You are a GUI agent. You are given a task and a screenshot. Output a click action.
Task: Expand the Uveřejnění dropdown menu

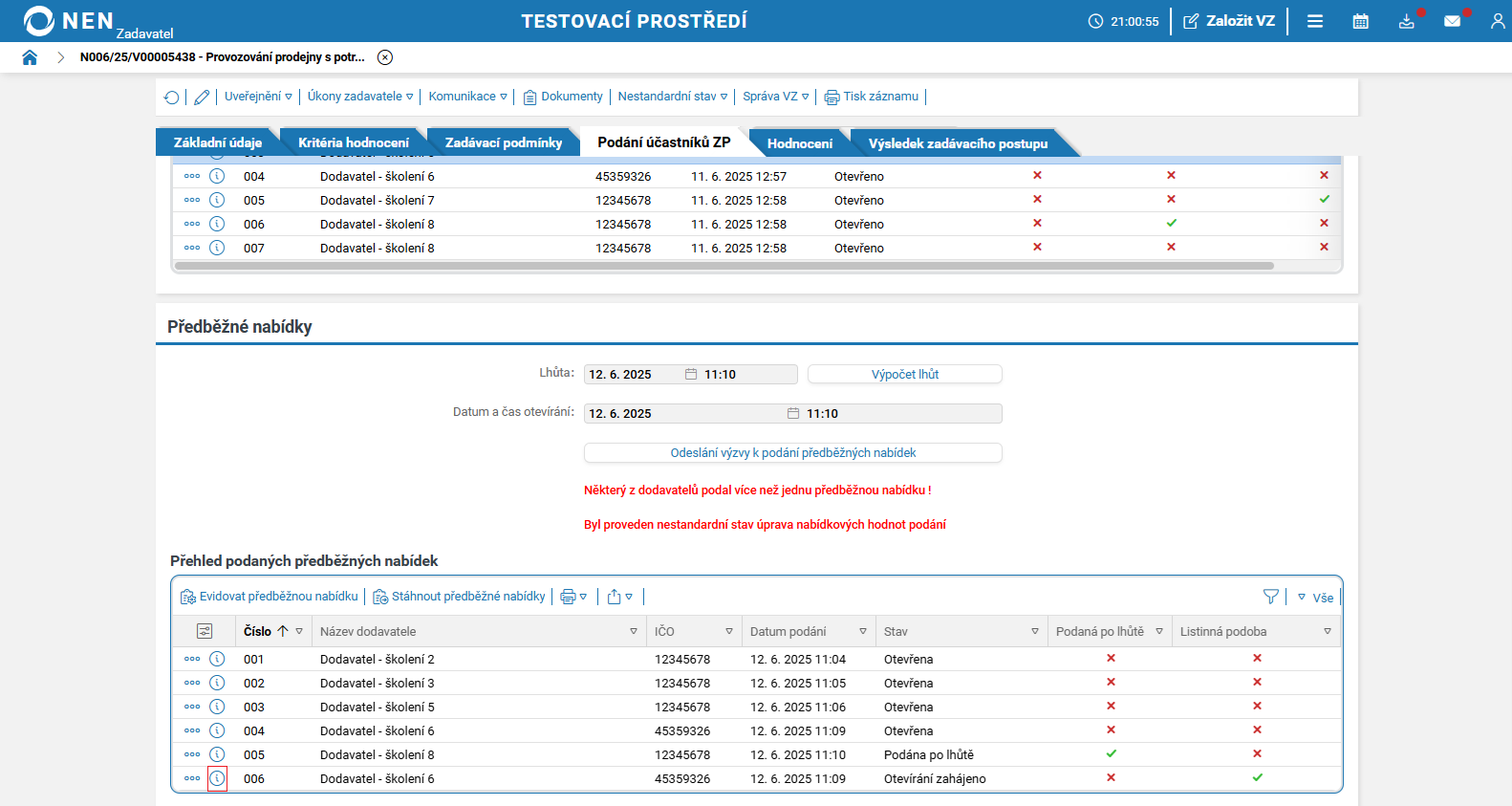tap(258, 97)
